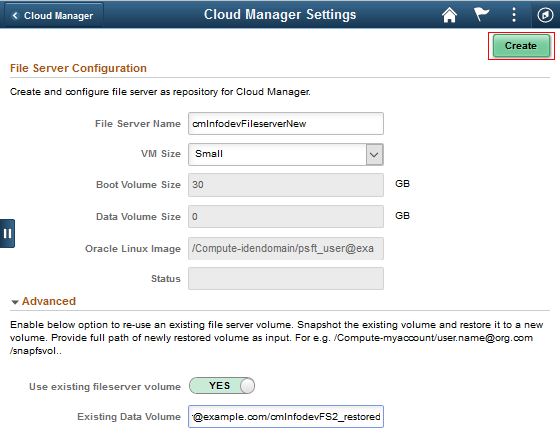Go back to Cloud Manager
This screenshot has height=440, width=560.
(54, 15)
